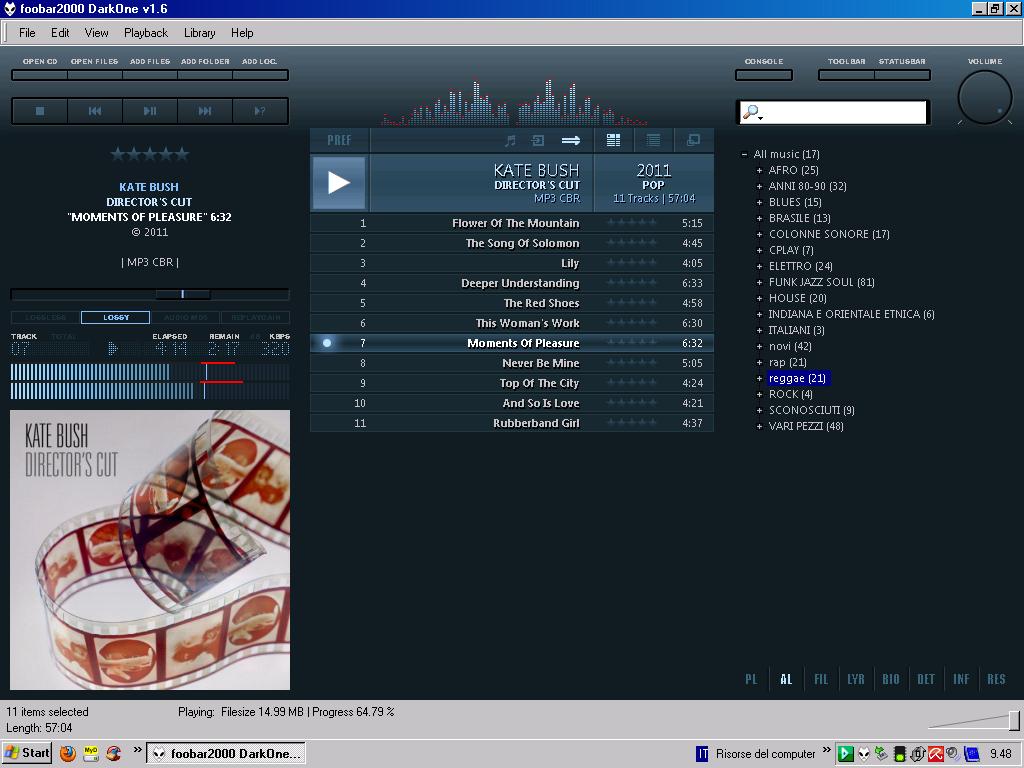Screen dimensions: 1024x768
Task: Click the foobar2000 alien icon in the system tray
Action: 863,754
